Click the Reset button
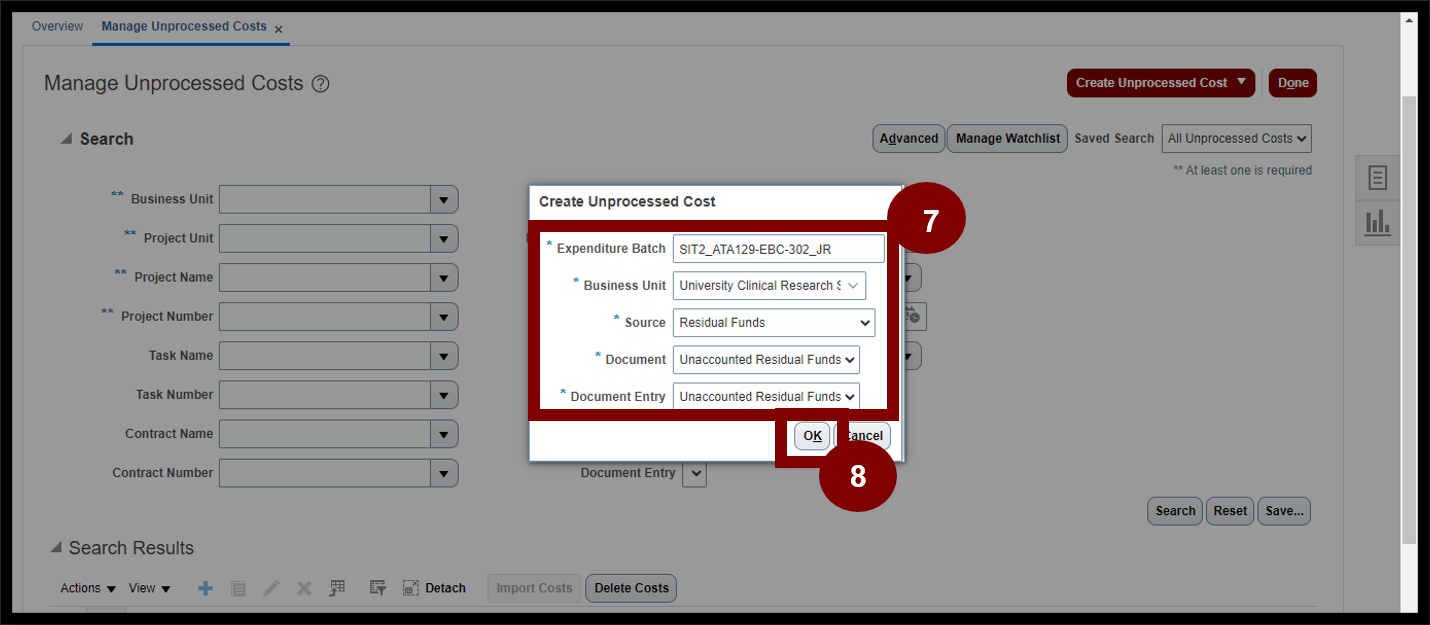Screen dimensions: 1430x625 [1230, 511]
